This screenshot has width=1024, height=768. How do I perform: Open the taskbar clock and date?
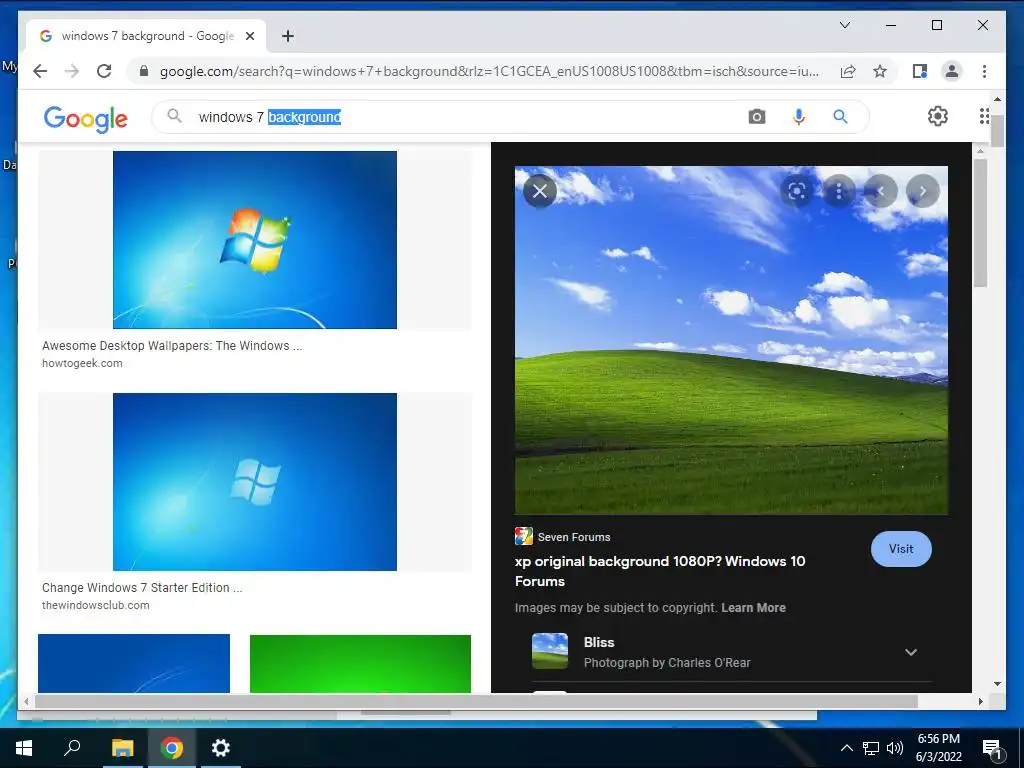pos(938,748)
